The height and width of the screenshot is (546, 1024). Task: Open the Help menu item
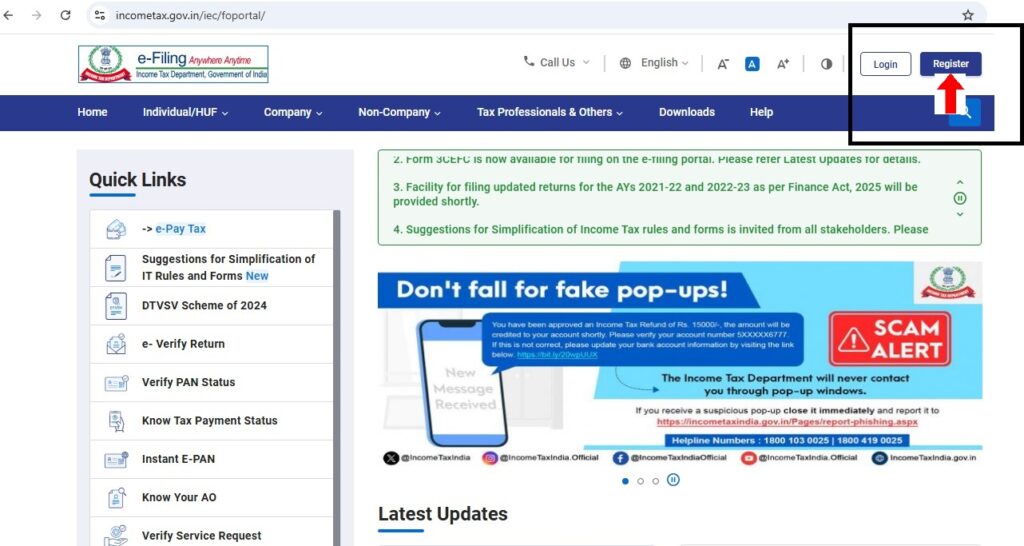pyautogui.click(x=761, y=112)
